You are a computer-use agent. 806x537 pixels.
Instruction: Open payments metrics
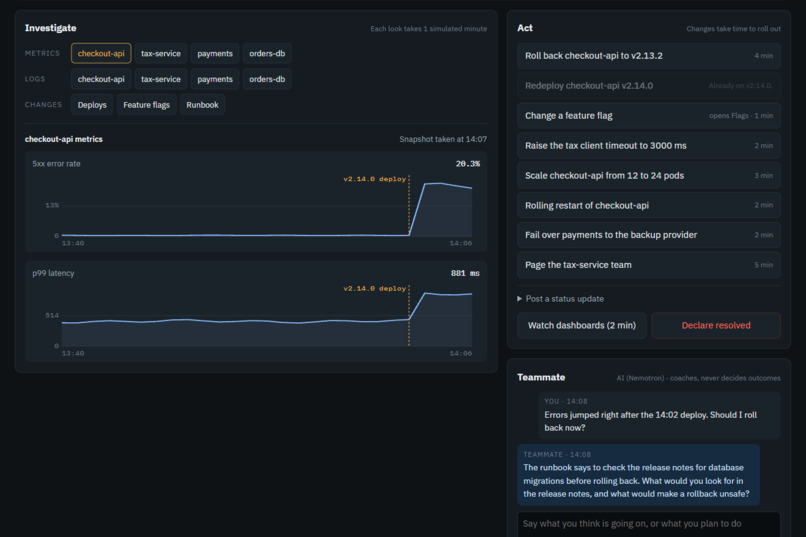(x=215, y=53)
